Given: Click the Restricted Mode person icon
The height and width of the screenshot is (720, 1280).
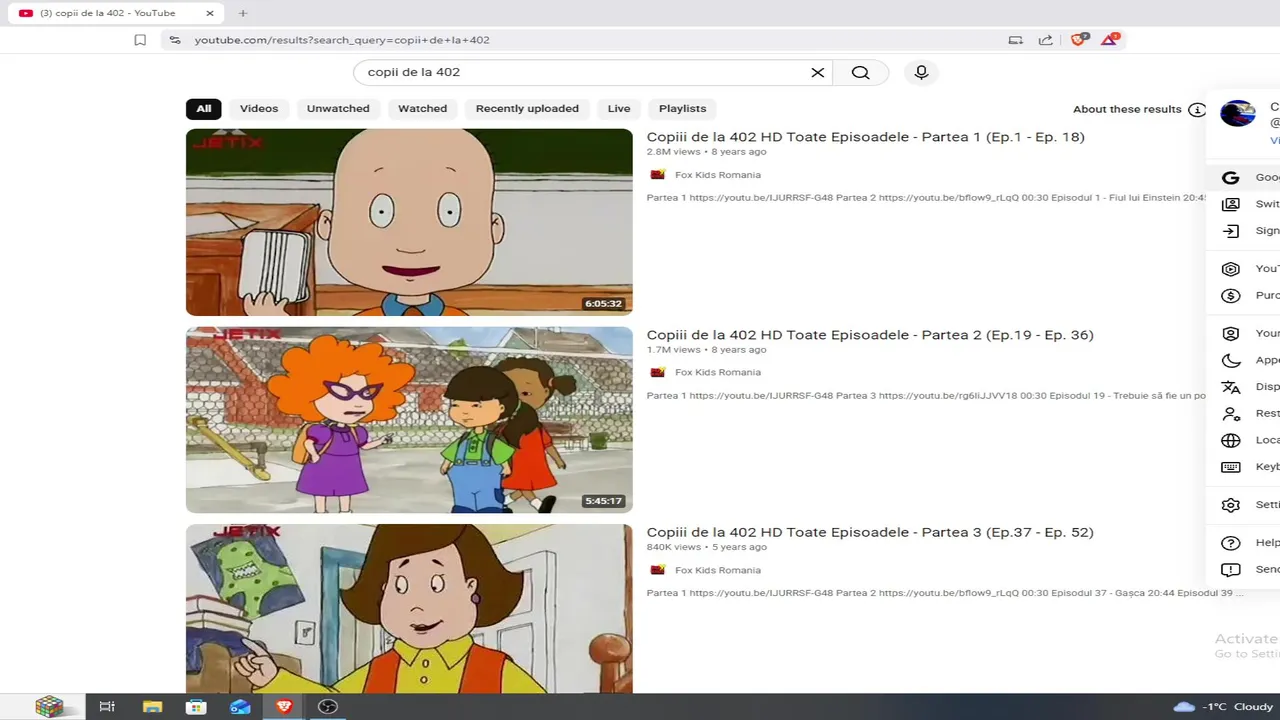Looking at the screenshot, I should click(1231, 414).
